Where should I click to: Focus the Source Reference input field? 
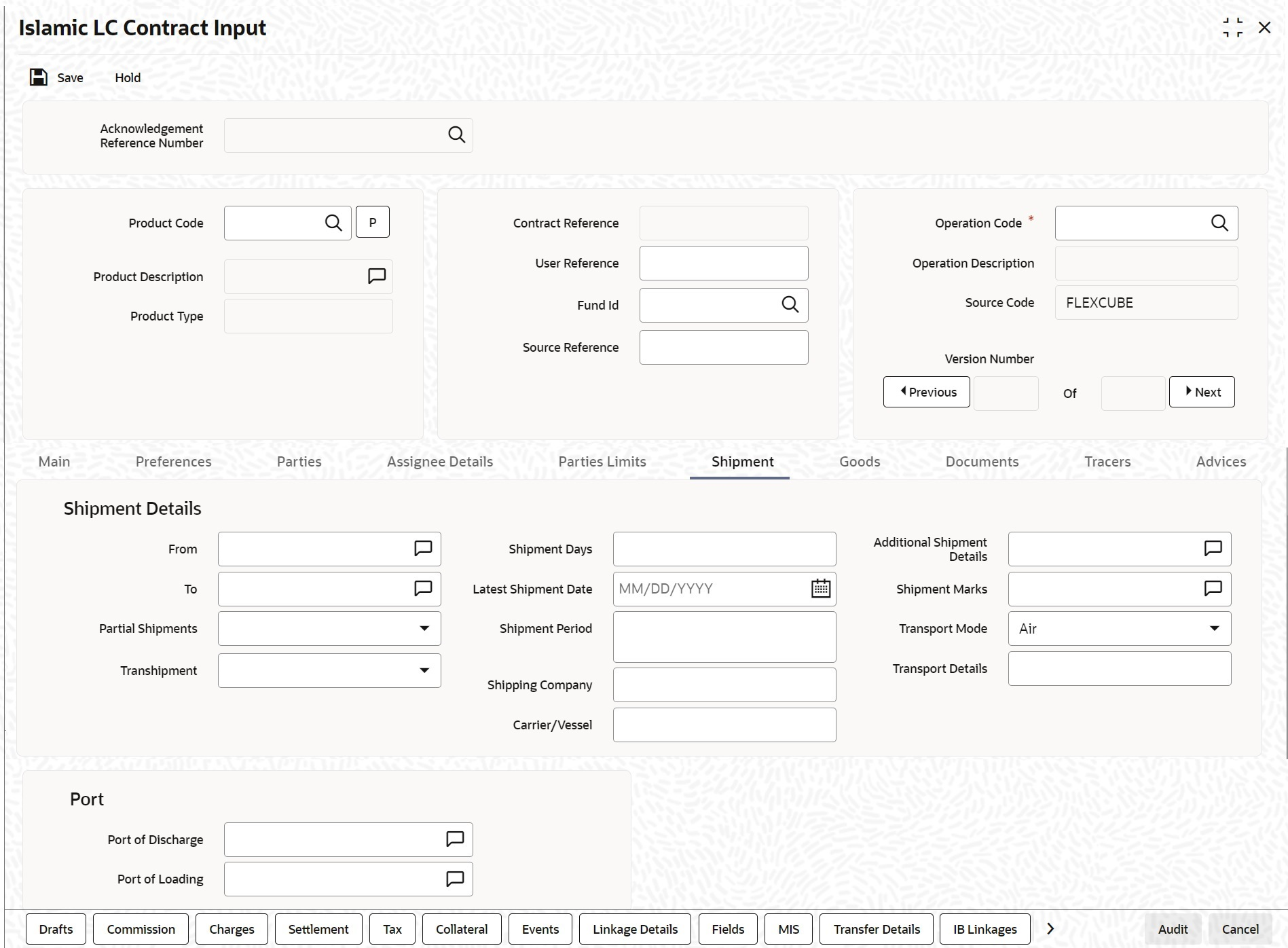tap(724, 347)
